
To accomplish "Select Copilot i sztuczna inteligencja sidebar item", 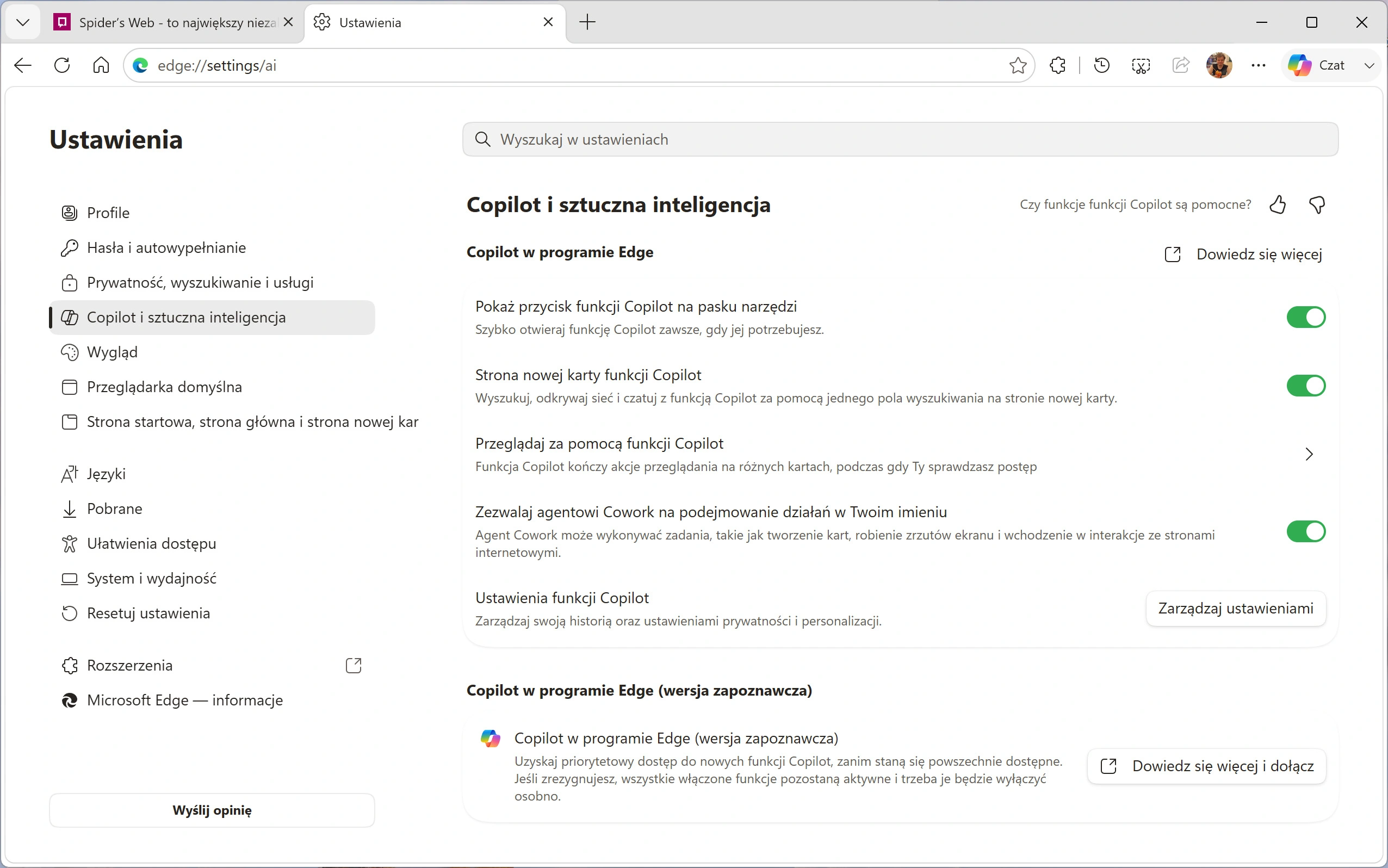I will (211, 318).
